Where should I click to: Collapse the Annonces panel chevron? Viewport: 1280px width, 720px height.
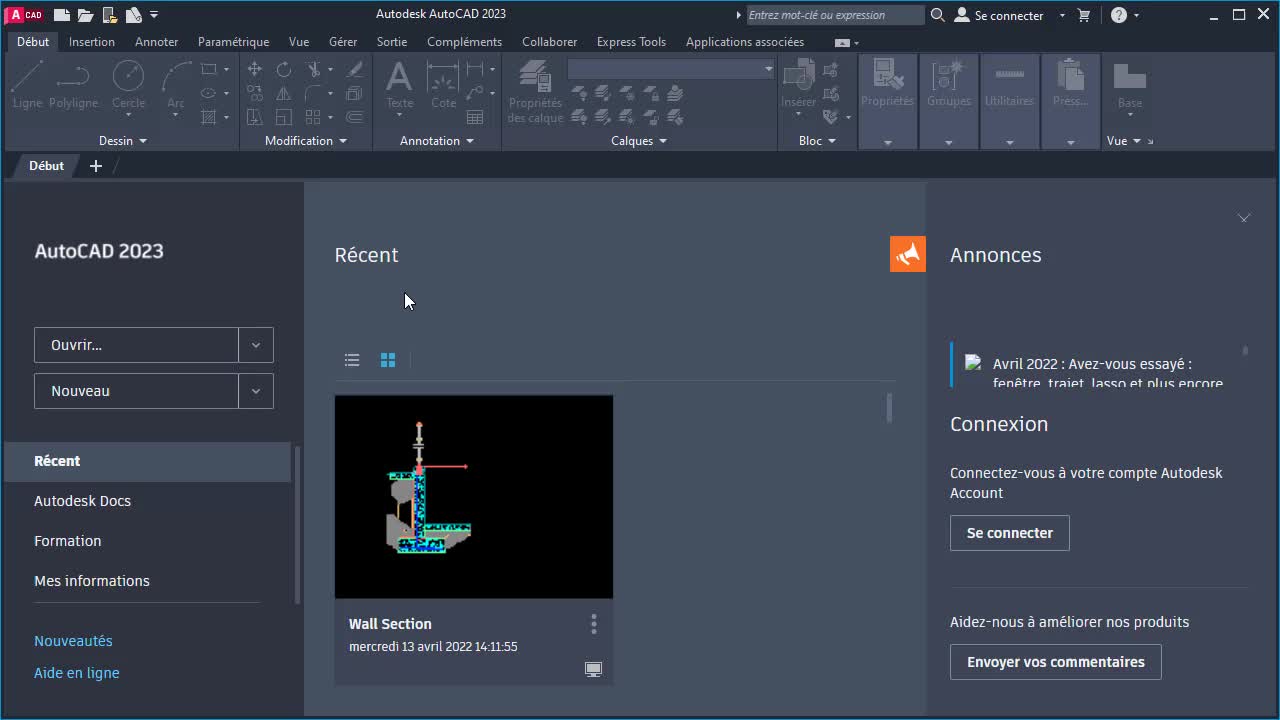(x=1244, y=217)
